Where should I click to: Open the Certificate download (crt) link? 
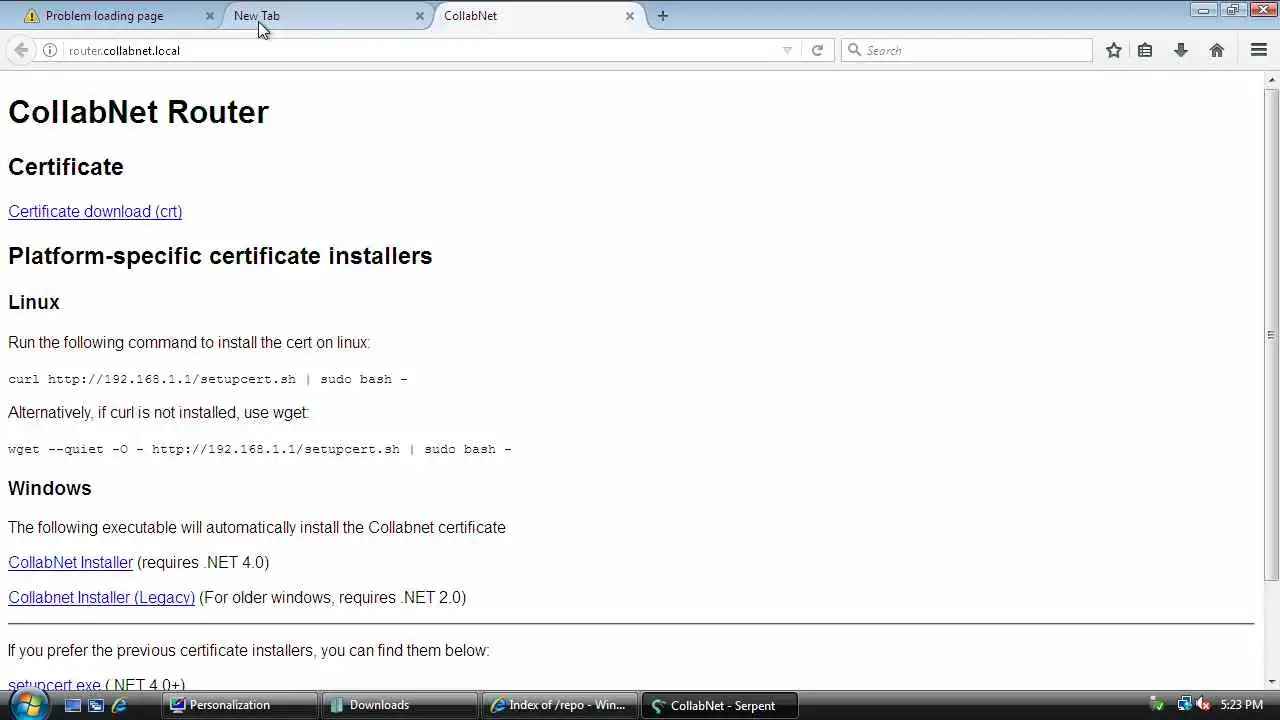[x=95, y=211]
